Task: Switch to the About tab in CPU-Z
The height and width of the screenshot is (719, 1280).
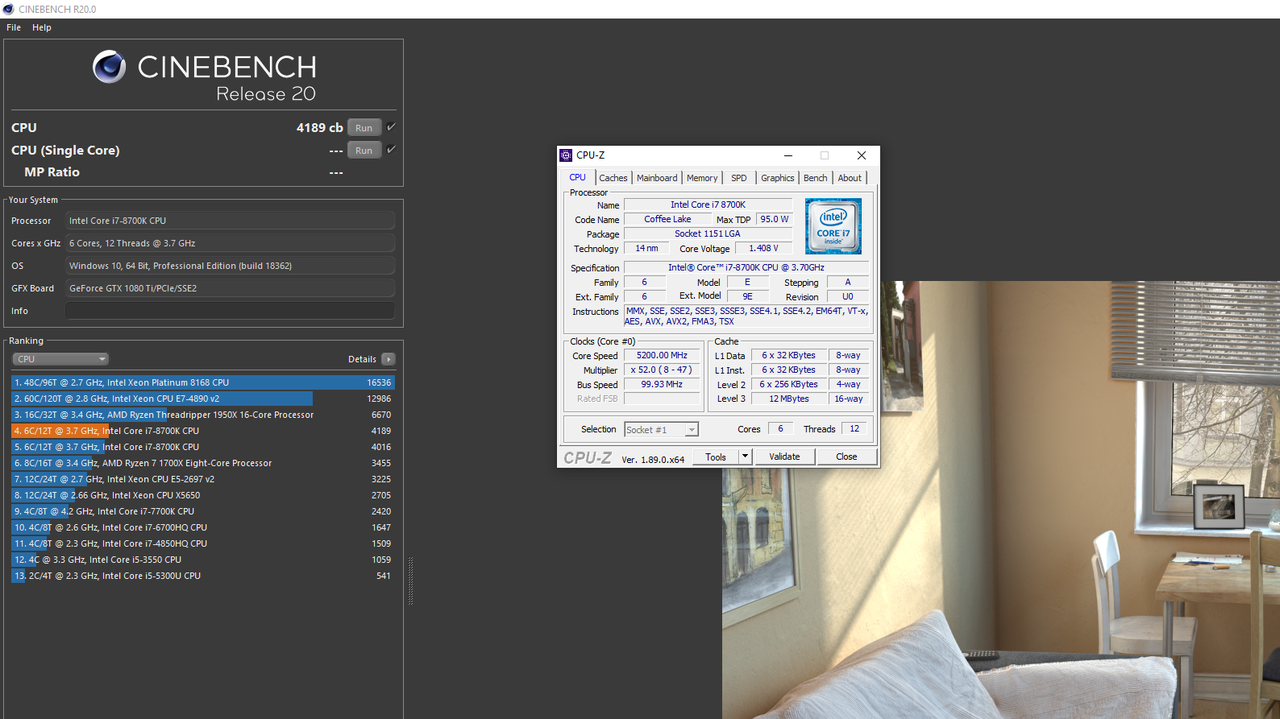Action: 850,178
